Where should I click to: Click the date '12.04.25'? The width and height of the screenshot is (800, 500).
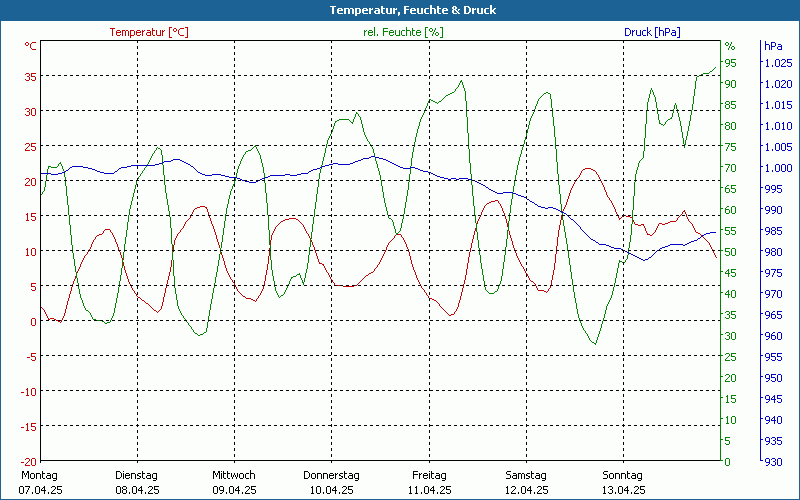pyautogui.click(x=527, y=490)
